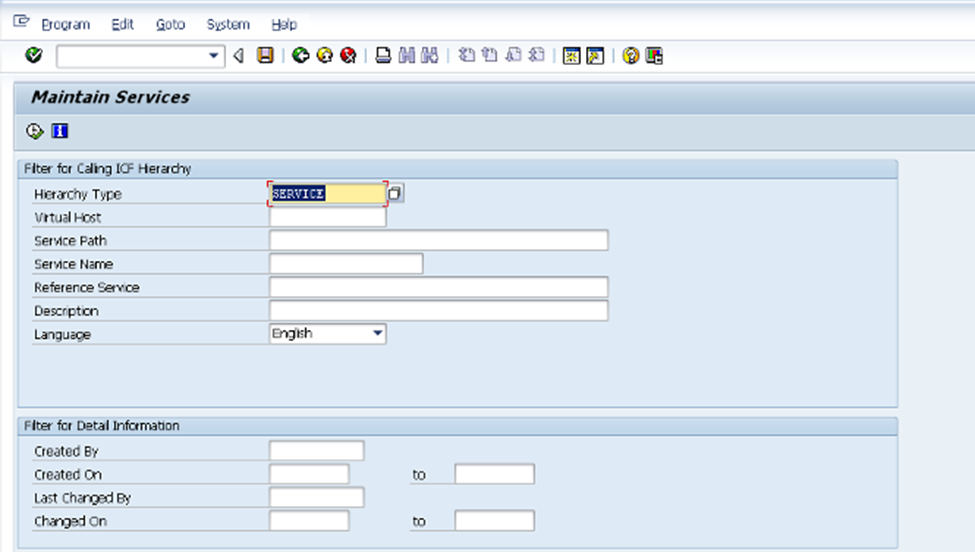Click the Reference Service input field

tap(439, 287)
